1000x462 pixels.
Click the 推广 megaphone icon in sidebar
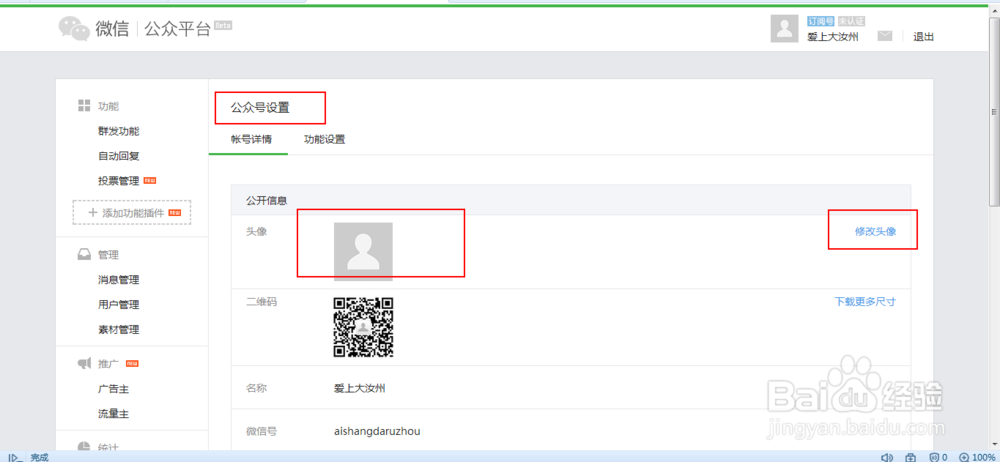(84, 363)
